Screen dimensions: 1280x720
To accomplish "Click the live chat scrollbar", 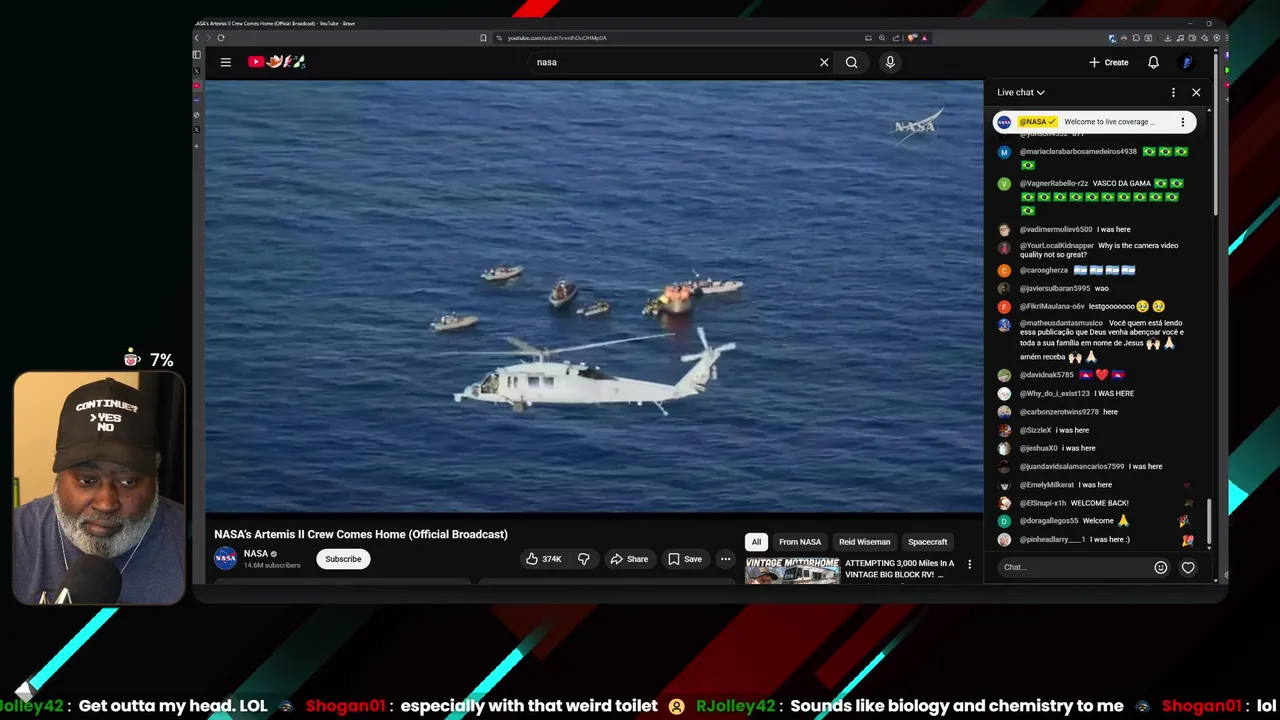I will pos(1209,524).
